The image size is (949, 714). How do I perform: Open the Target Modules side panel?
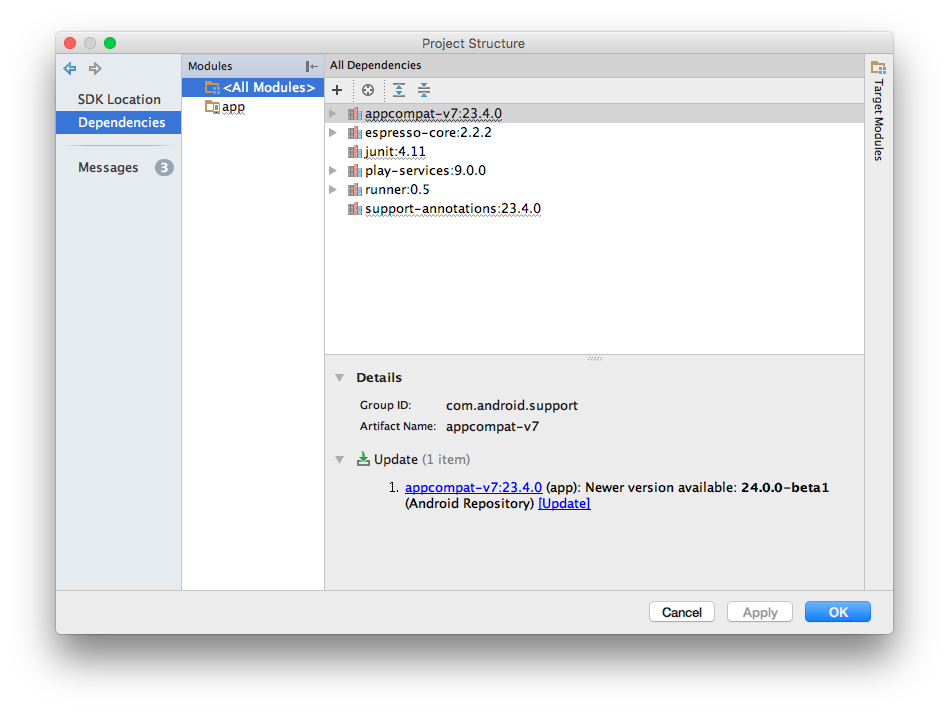tap(878, 110)
